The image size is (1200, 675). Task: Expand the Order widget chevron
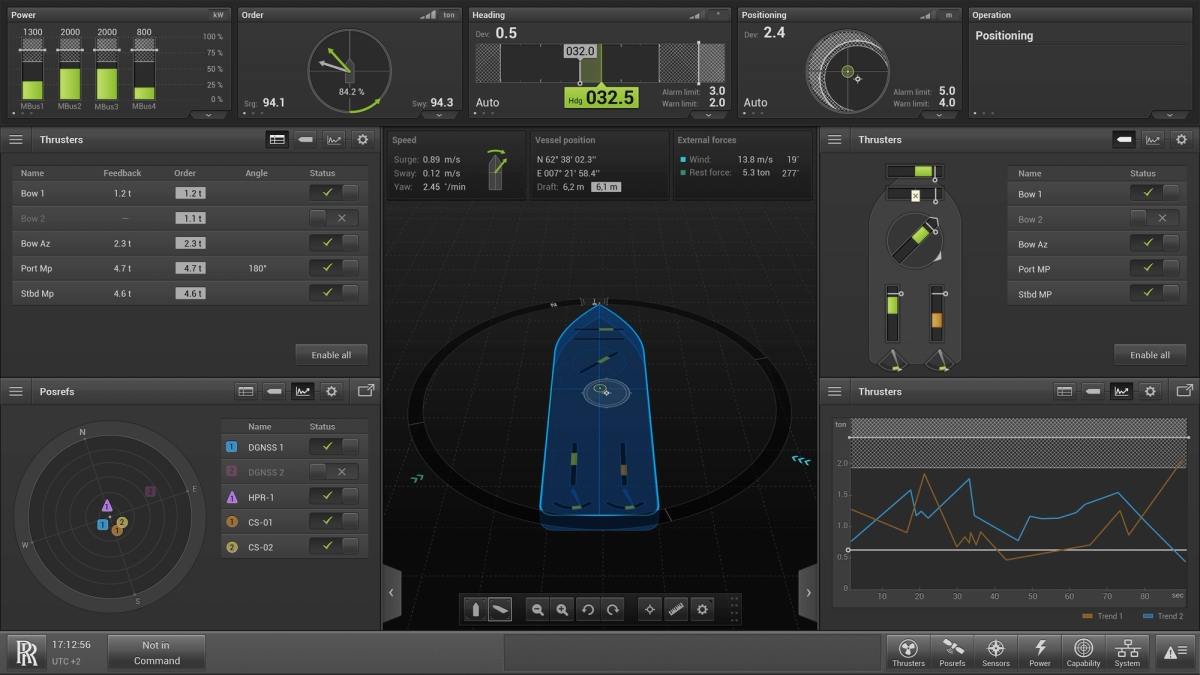[x=439, y=115]
